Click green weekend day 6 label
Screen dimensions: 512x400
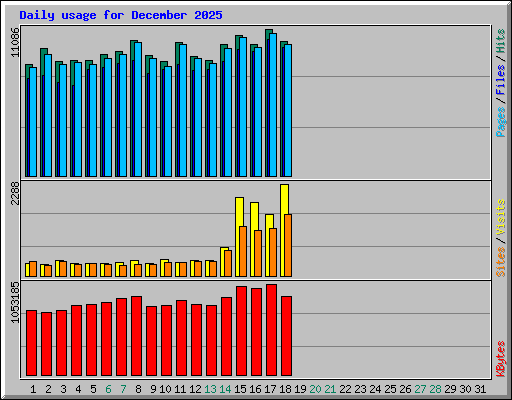(x=108, y=389)
